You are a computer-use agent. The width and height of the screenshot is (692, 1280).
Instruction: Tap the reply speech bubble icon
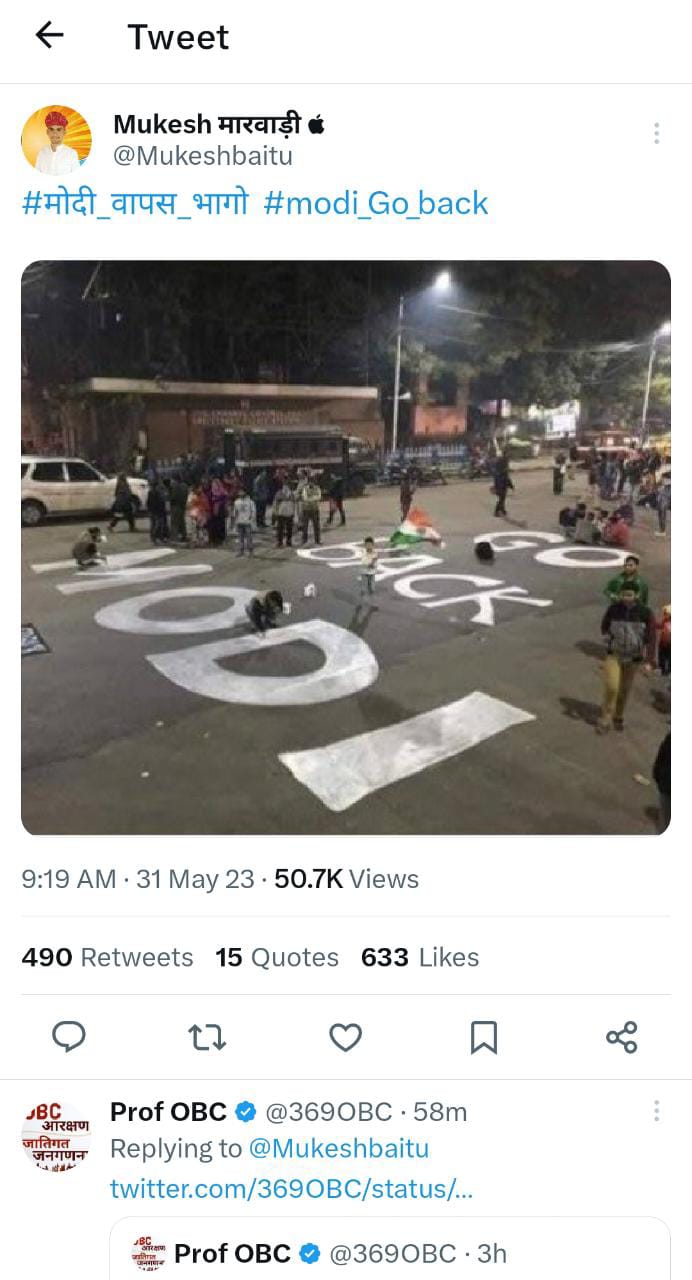click(68, 1037)
